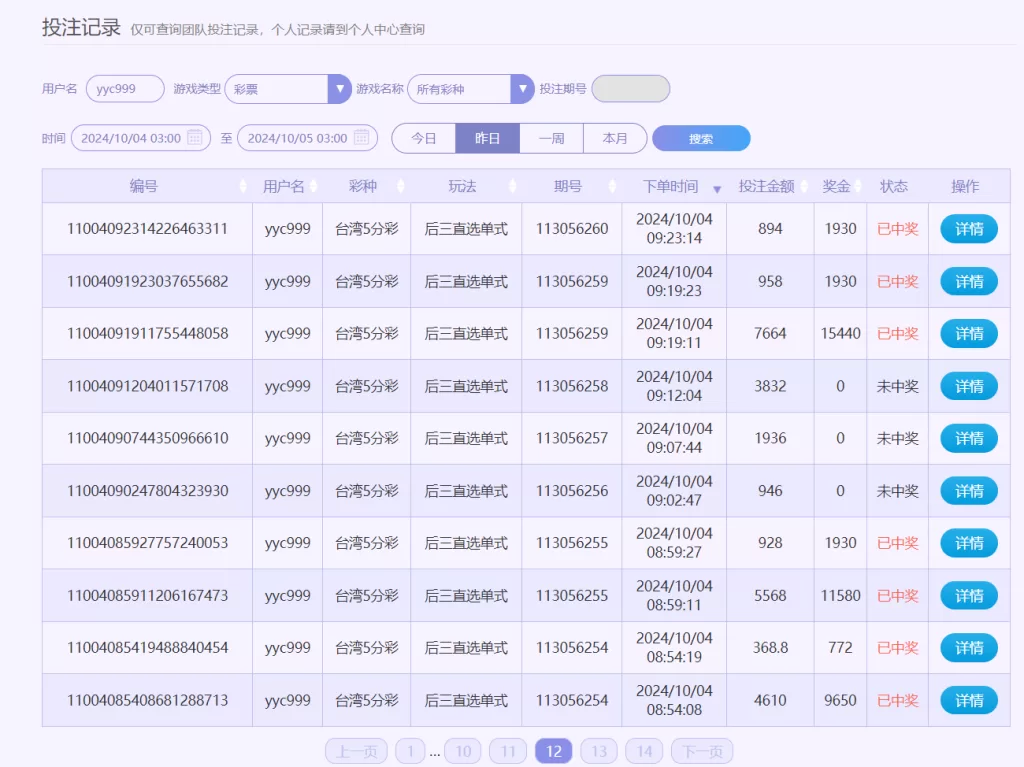
Task: Jump to page 10
Action: pyautogui.click(x=463, y=751)
